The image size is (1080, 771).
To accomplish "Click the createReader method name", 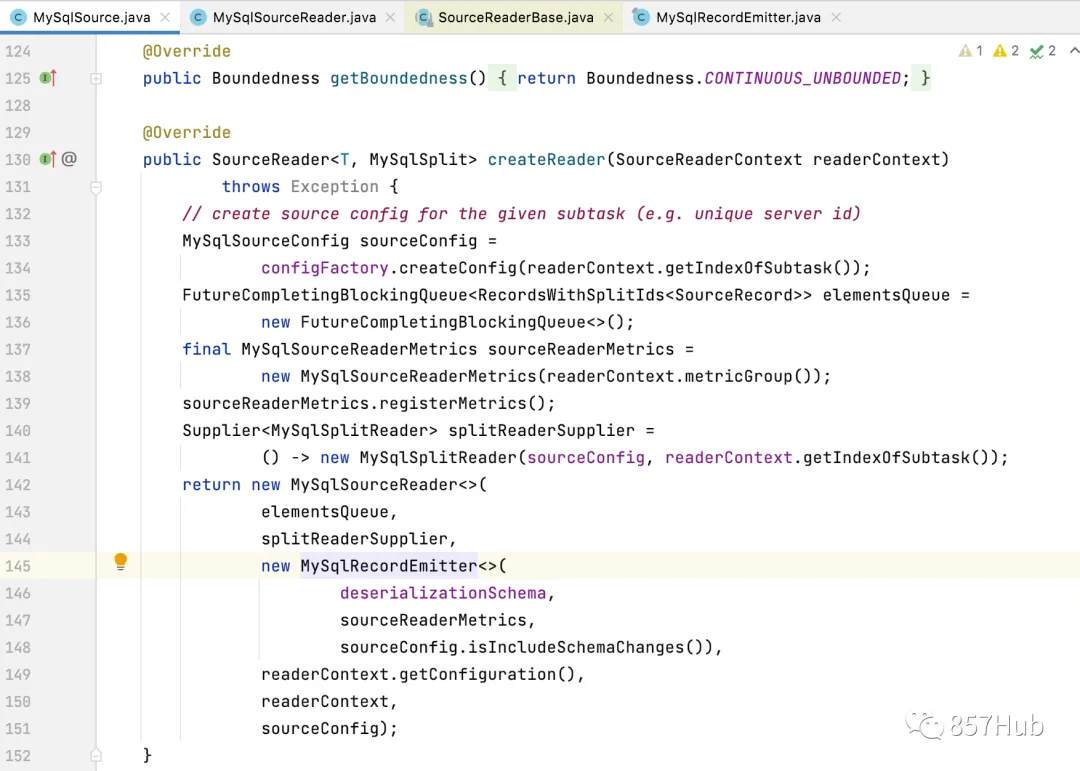I will coord(546,160).
